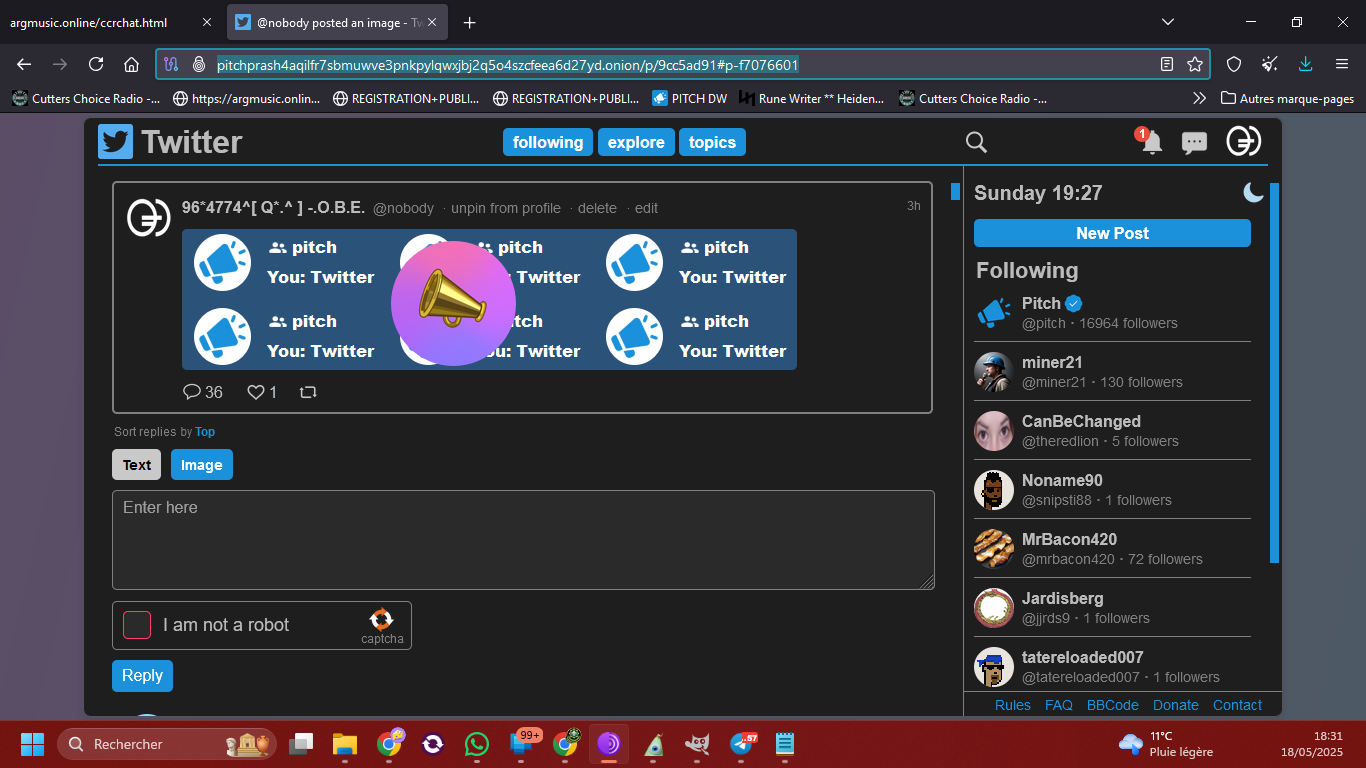Select the Text reply type

coord(137,465)
